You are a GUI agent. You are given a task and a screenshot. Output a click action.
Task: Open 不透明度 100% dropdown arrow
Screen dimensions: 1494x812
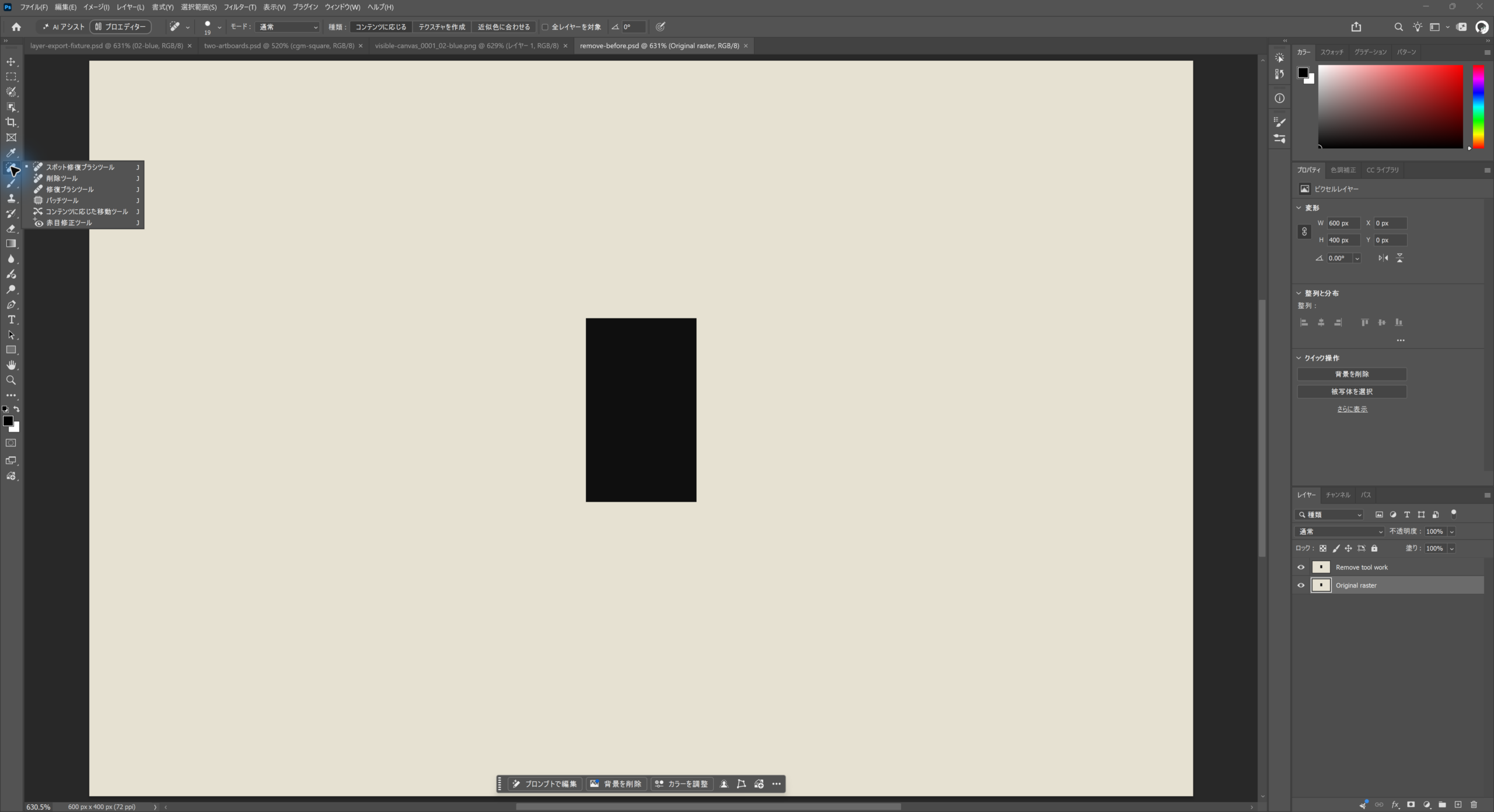(1451, 531)
